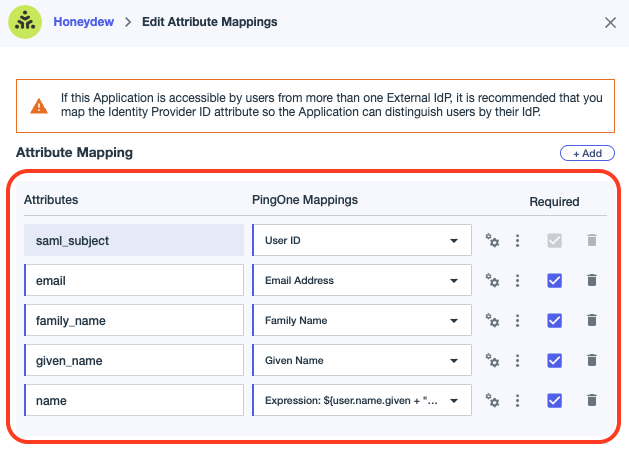Delete the name attribute mapping
Viewport: 629px width, 449px height.
pyautogui.click(x=592, y=400)
